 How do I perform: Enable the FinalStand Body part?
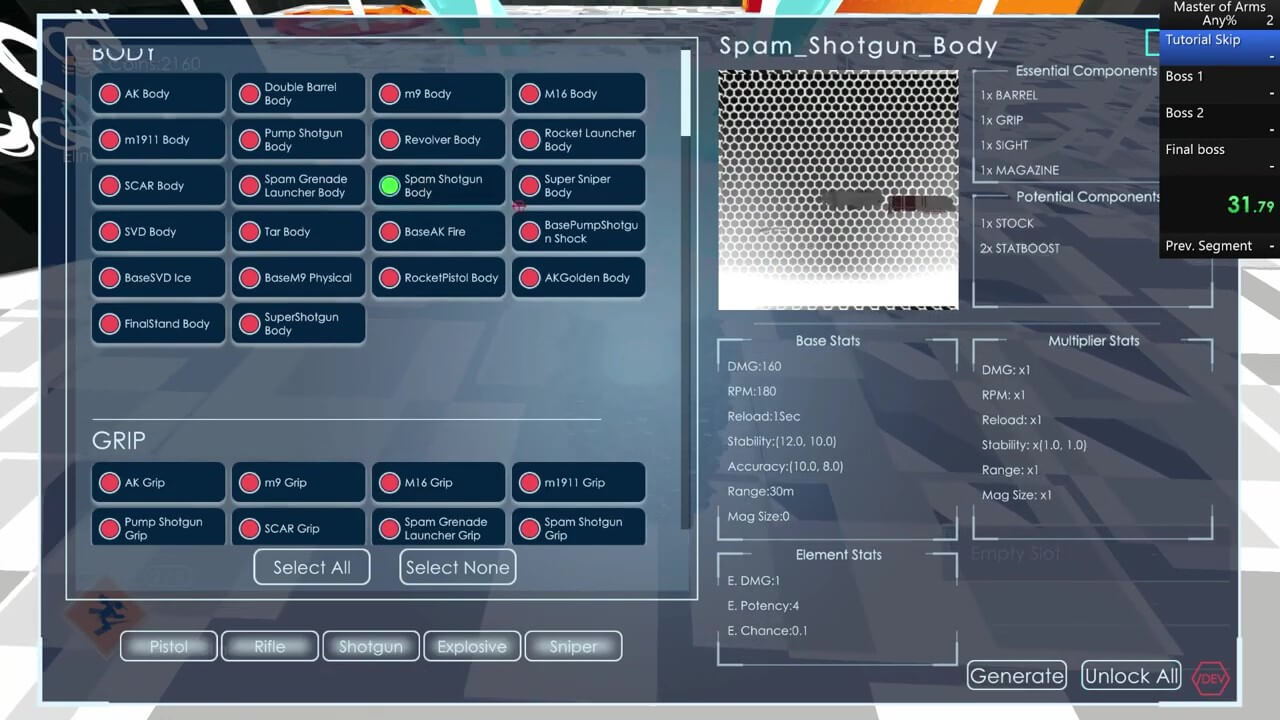pos(109,324)
